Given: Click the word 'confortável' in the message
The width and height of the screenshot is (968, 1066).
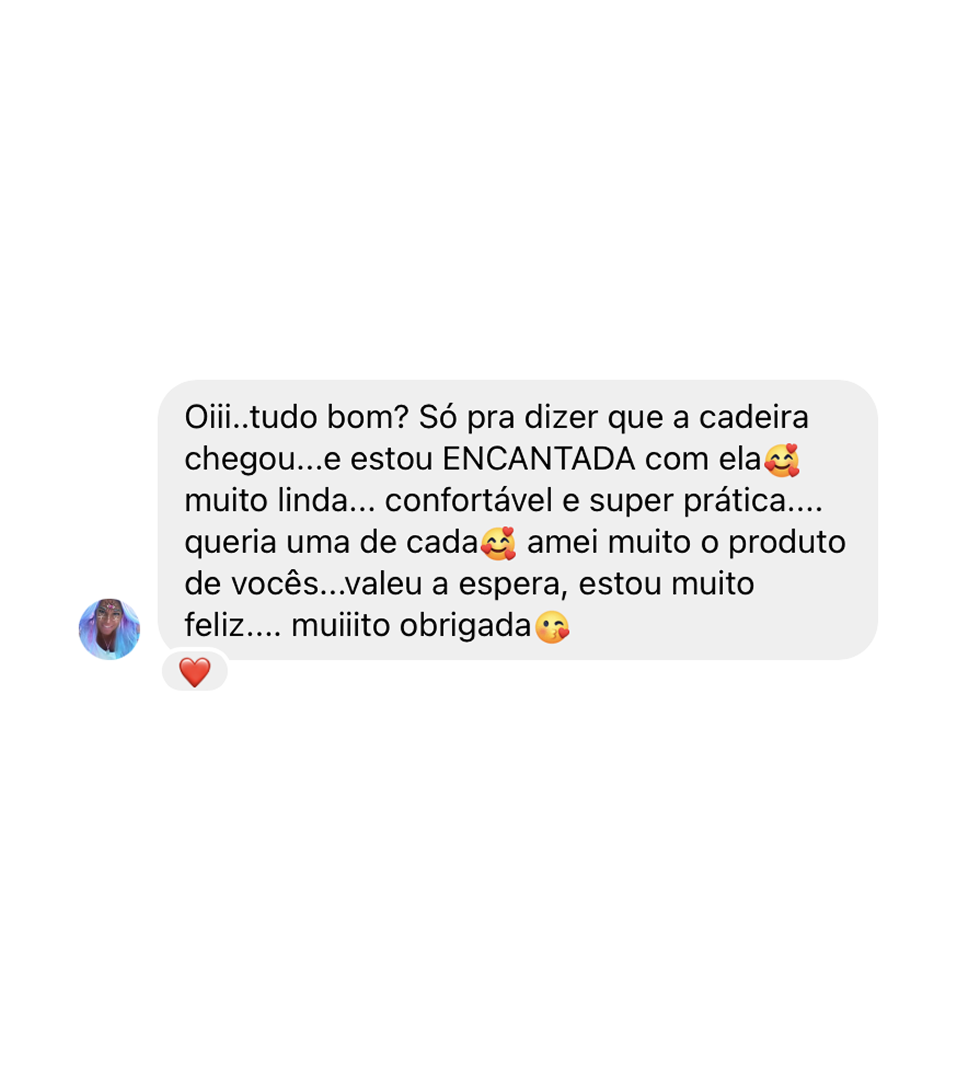Looking at the screenshot, I should point(468,500).
